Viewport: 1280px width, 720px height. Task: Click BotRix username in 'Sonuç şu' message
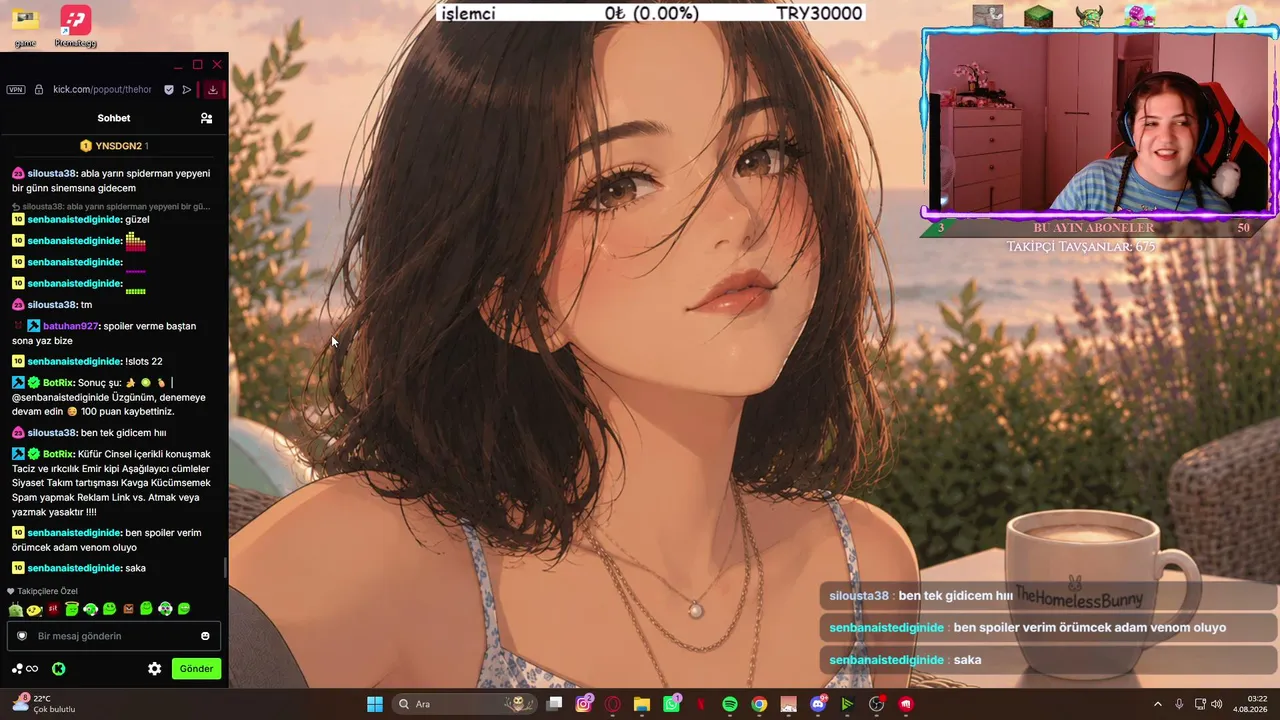[x=58, y=383]
